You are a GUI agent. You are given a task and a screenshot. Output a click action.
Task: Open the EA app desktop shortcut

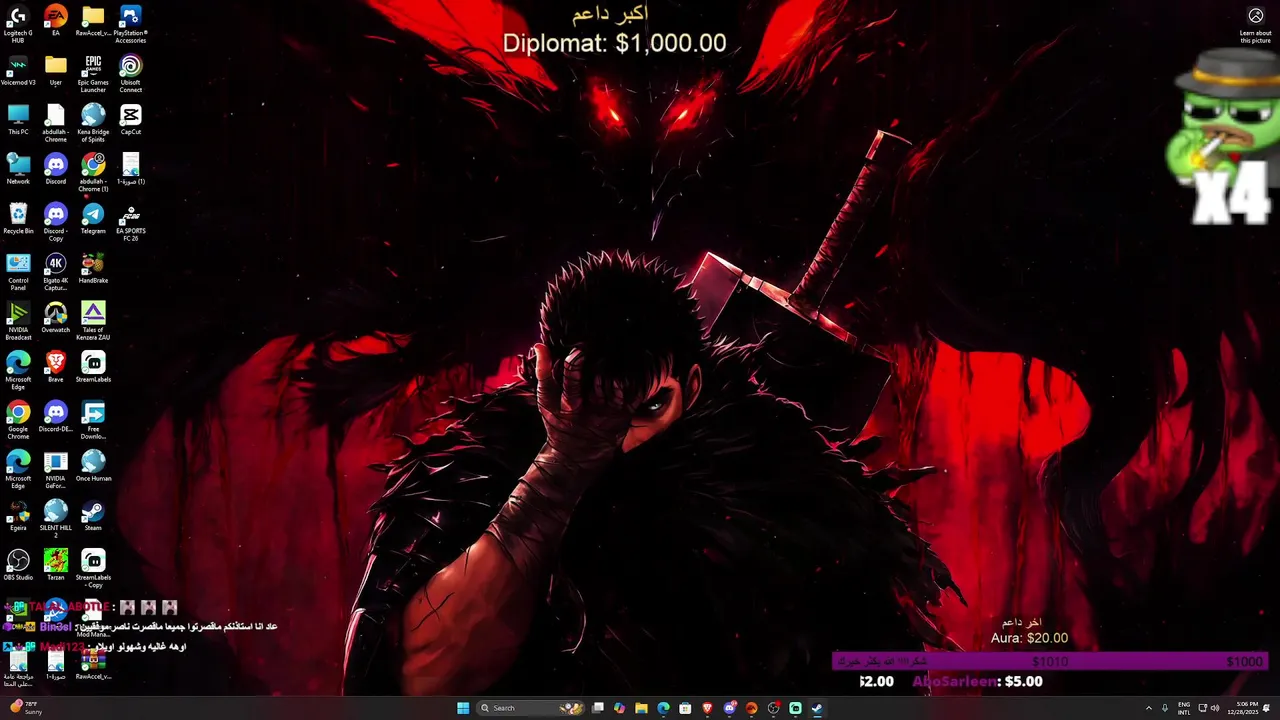[x=56, y=21]
